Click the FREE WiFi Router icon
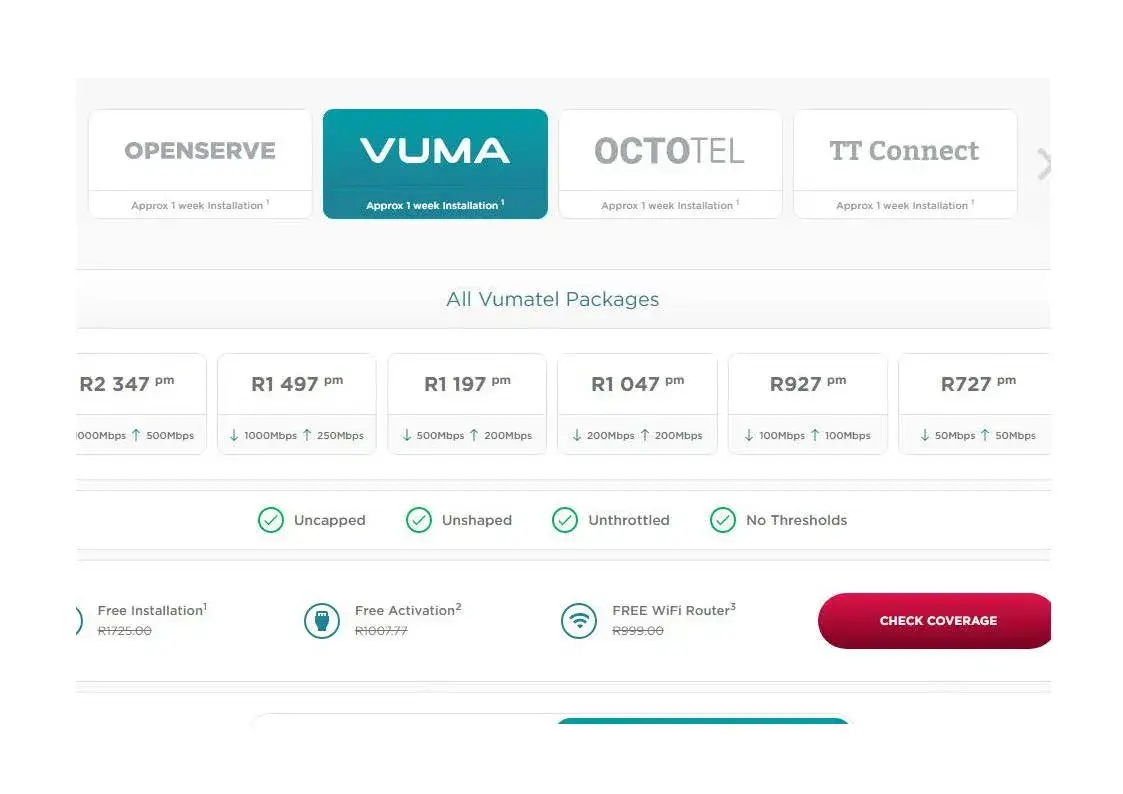Image resolution: width=1123 pixels, height=794 pixels. coord(579,620)
